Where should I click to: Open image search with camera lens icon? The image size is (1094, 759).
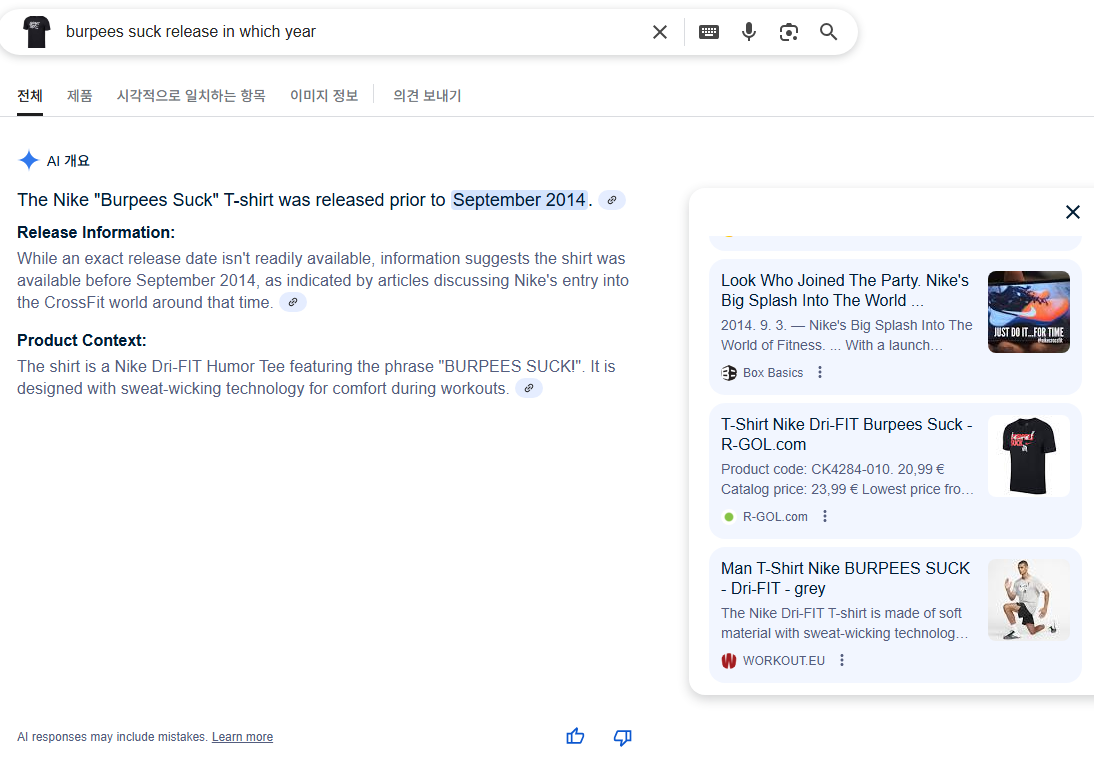788,32
